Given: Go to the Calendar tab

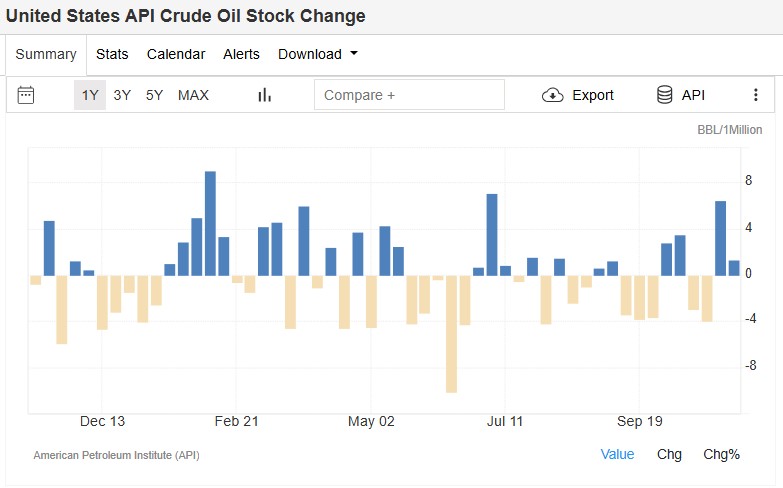Looking at the screenshot, I should 176,54.
